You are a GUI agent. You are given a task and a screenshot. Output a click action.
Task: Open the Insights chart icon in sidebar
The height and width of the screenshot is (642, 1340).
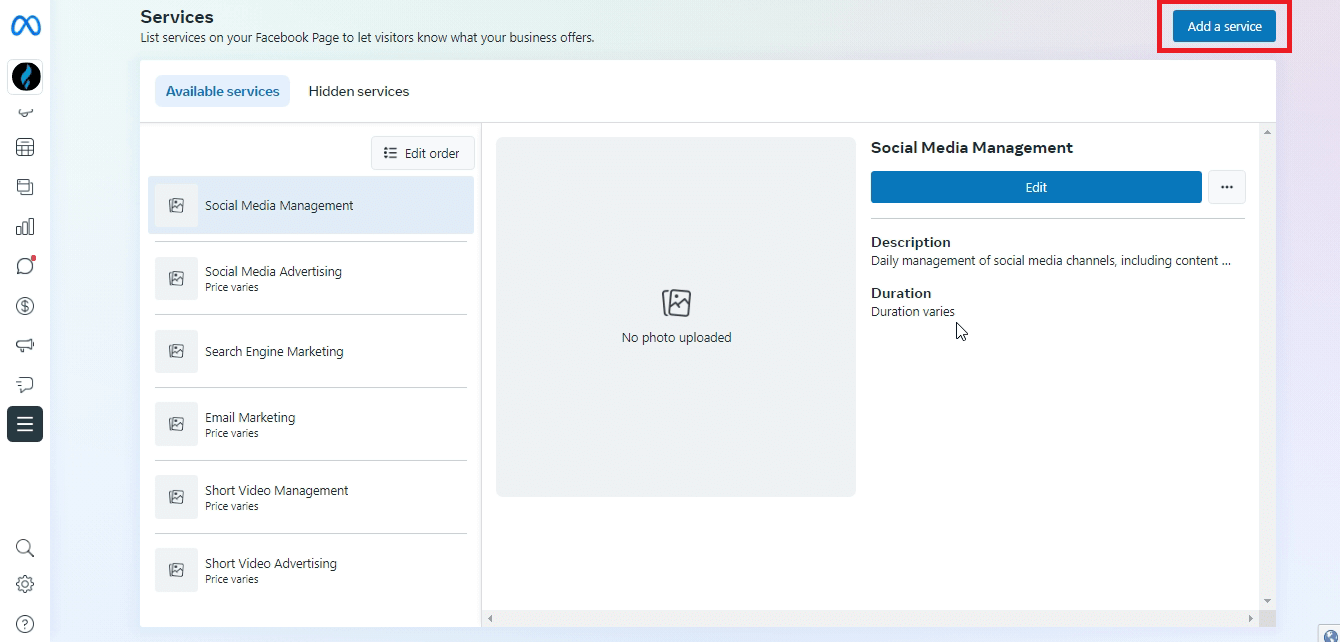25,226
